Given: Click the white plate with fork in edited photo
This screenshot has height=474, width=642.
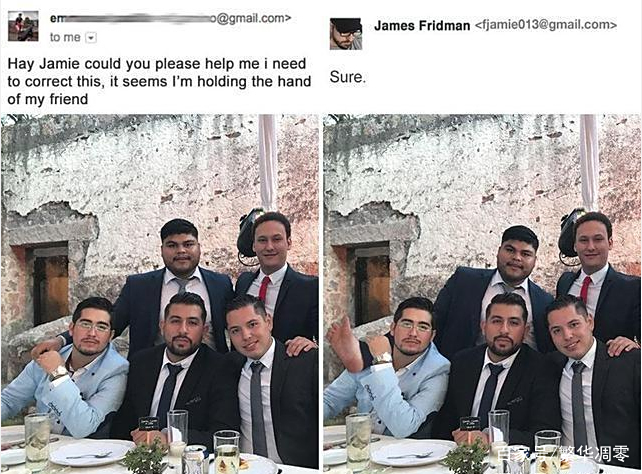Looking at the screenshot, I should 413,452.
